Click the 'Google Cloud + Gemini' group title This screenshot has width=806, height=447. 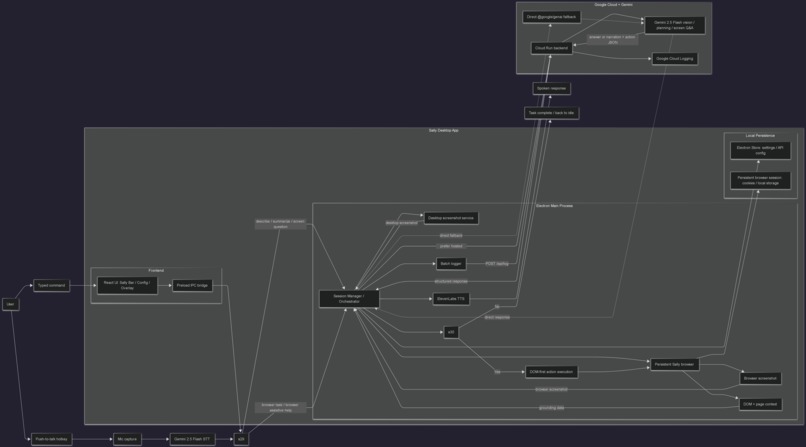pos(613,5)
